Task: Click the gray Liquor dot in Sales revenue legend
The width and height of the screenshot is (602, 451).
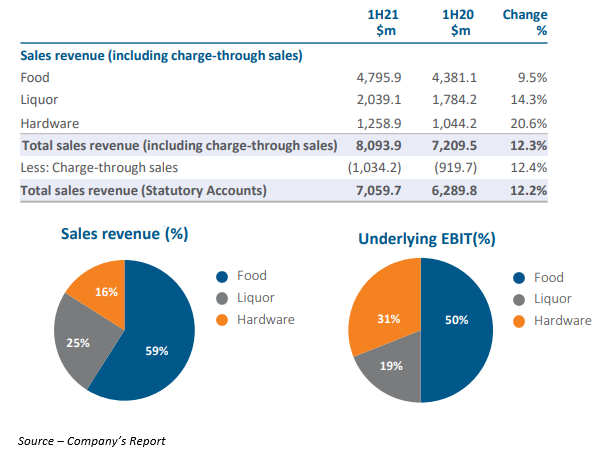Action: coord(222,298)
